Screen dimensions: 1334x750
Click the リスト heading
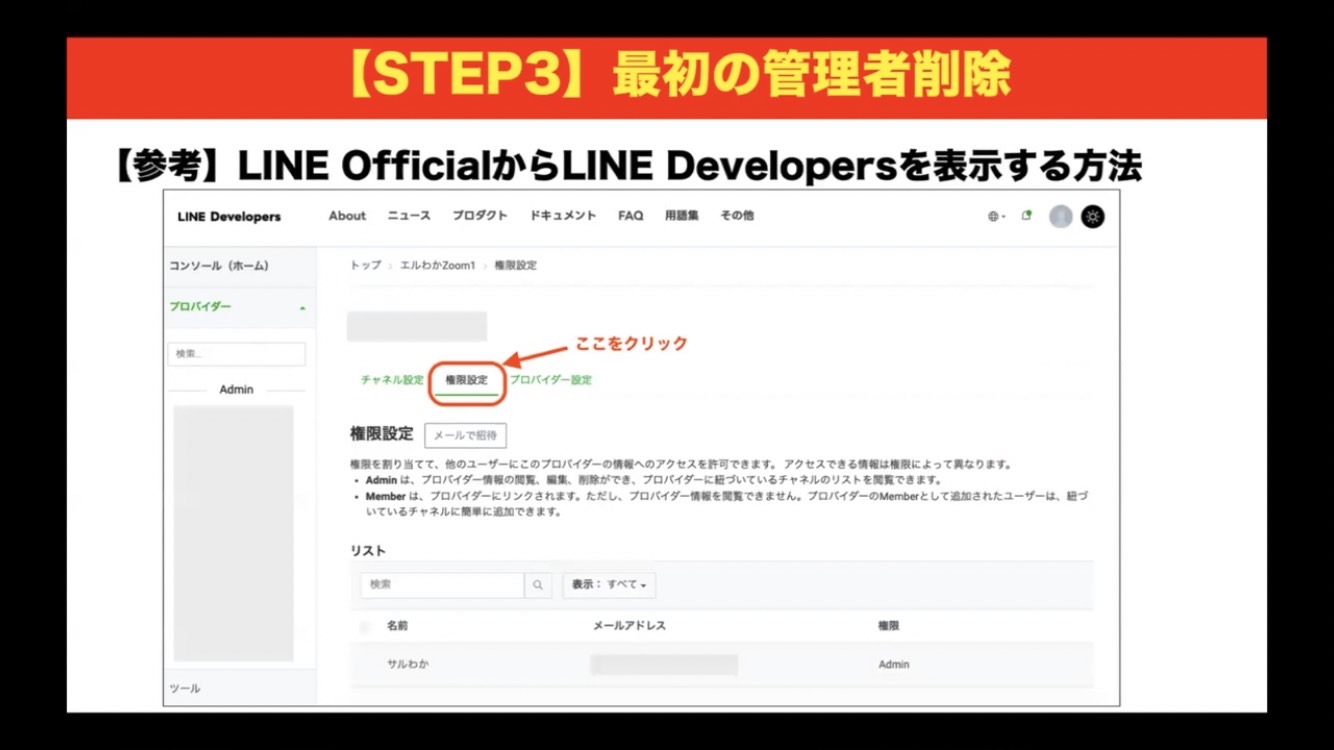[x=367, y=551]
